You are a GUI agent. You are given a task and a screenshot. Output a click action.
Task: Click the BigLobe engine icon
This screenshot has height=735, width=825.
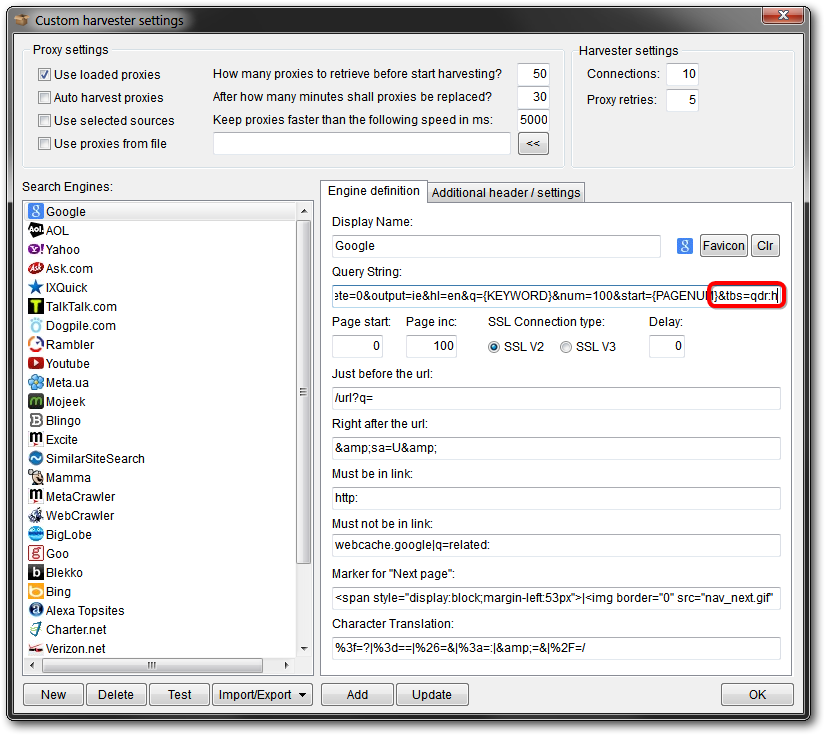coord(35,534)
